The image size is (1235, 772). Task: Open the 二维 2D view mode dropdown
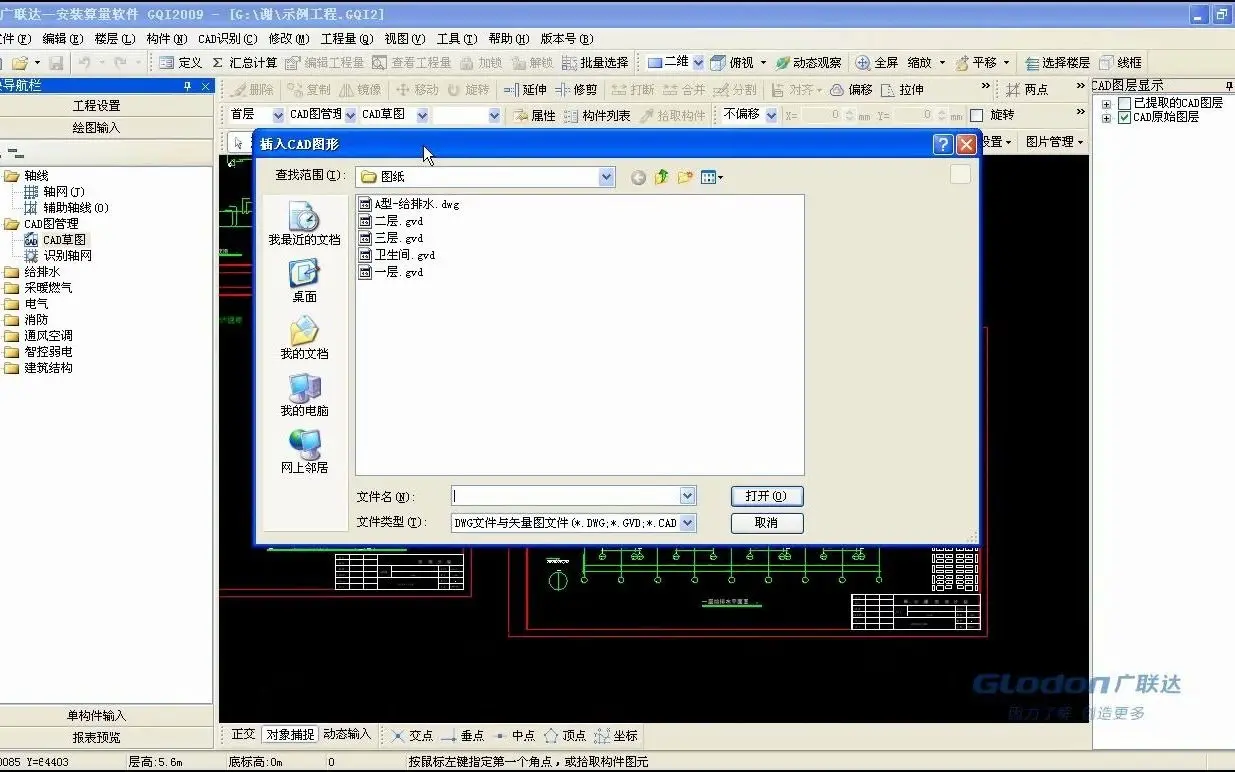(699, 62)
